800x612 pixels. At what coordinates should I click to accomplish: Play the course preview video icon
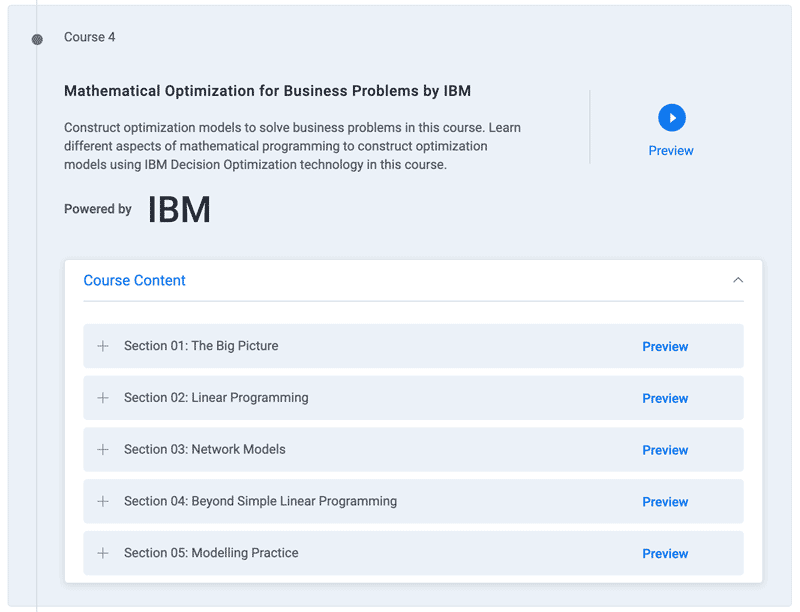[x=671, y=118]
